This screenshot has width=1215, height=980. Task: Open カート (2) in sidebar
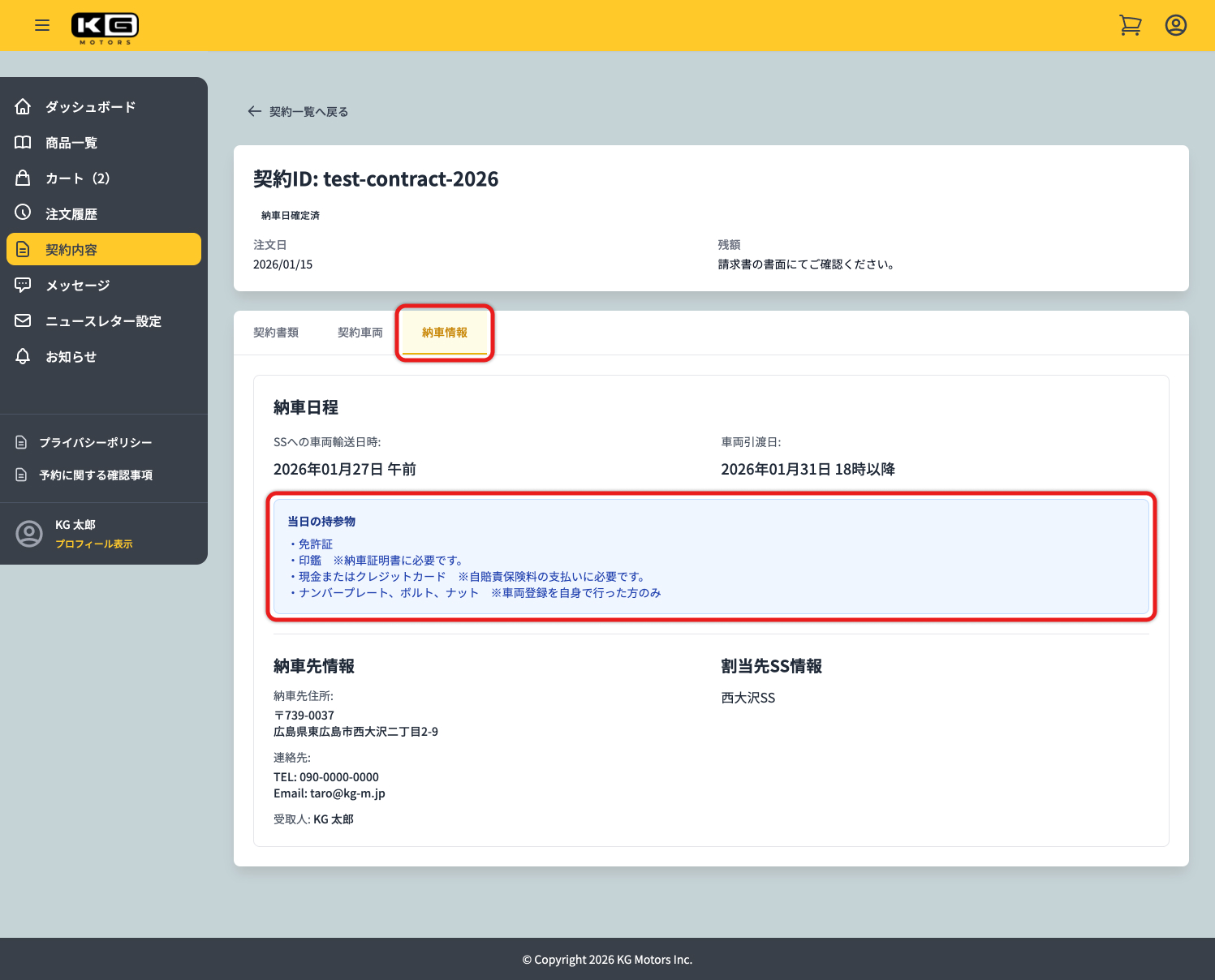[77, 178]
